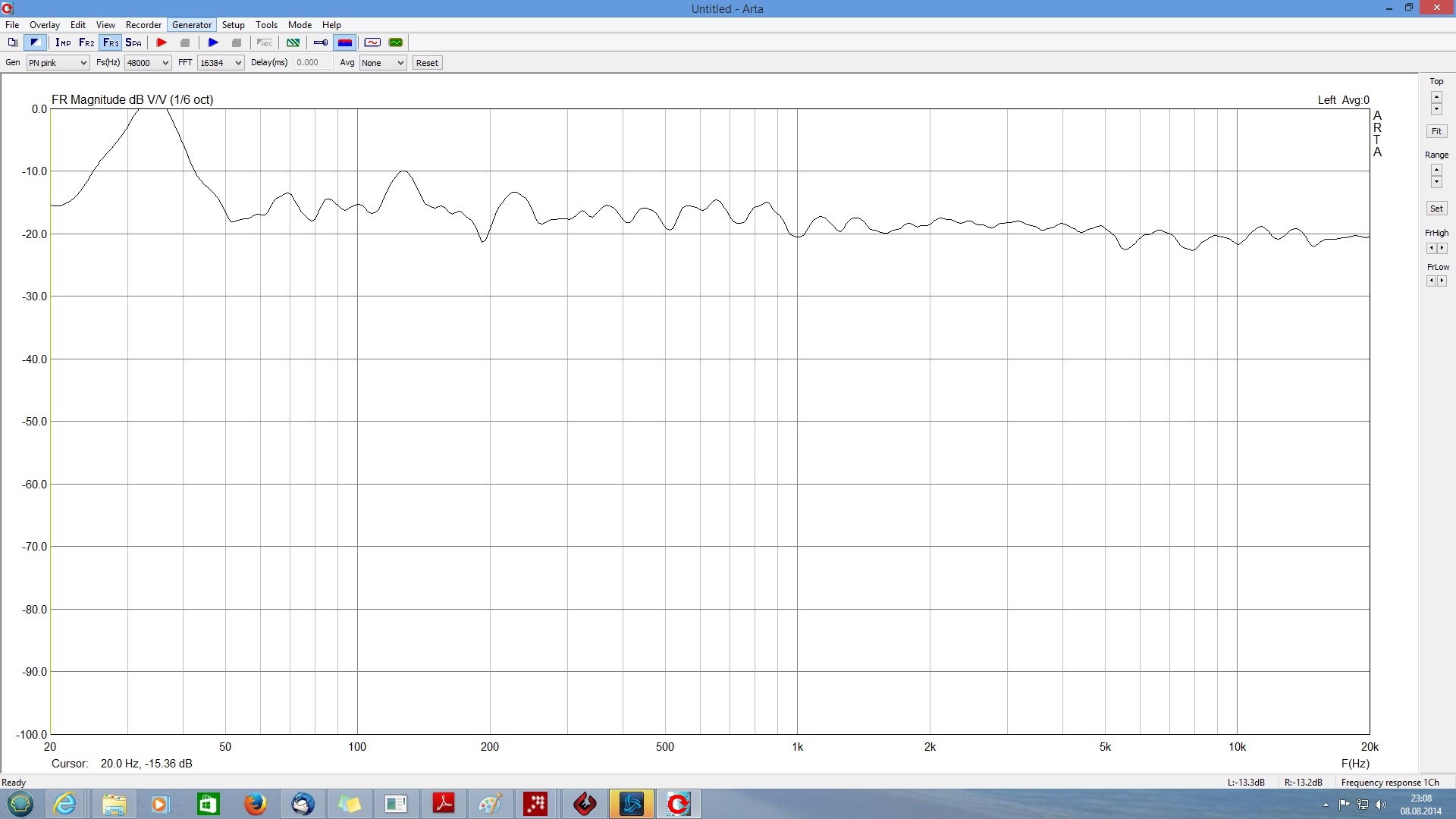Switch to Fr2 dual-channel mode
Viewport: 1456px width, 819px height.
86,42
